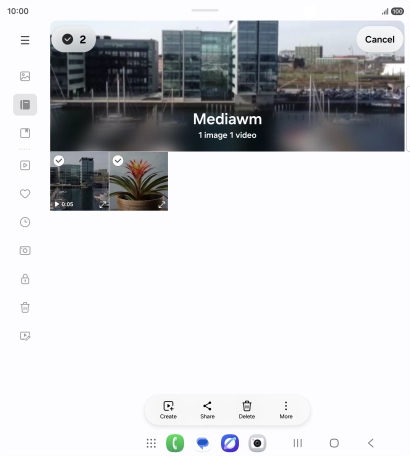Tap Share in the bottom toolbar
Screen dimensions: 410x456
coord(207,410)
